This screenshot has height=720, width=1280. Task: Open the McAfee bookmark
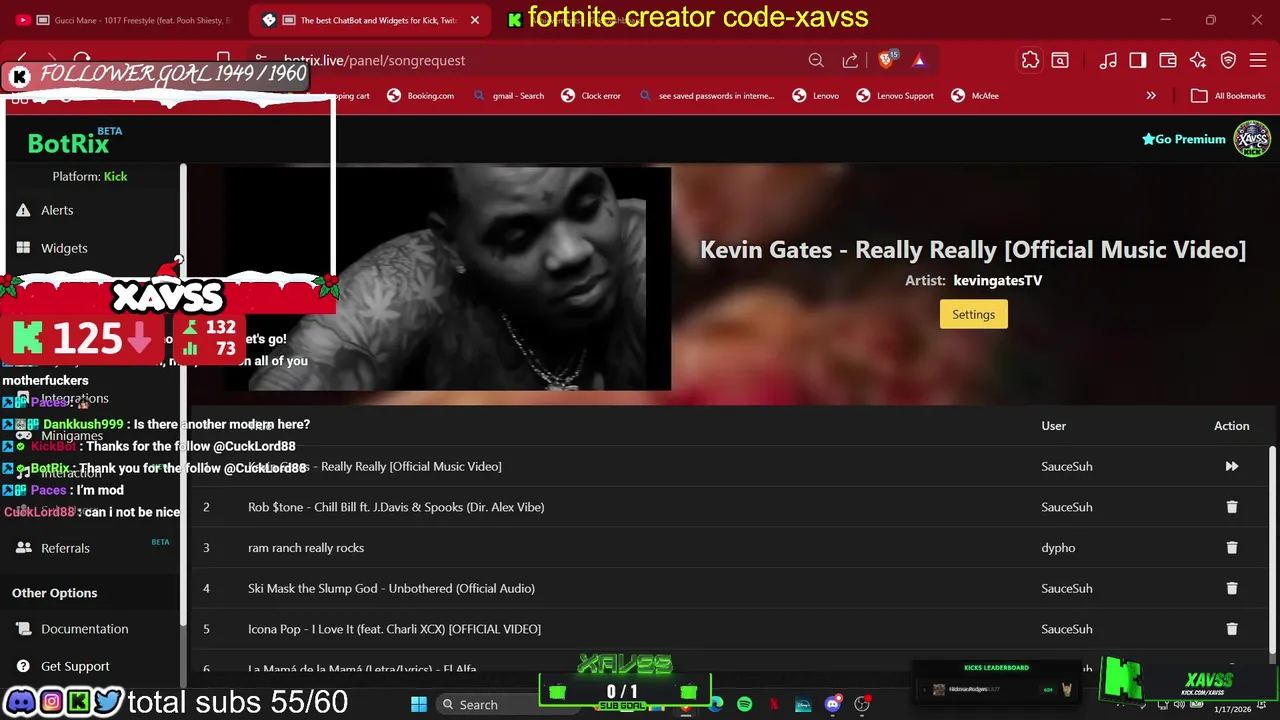974,96
